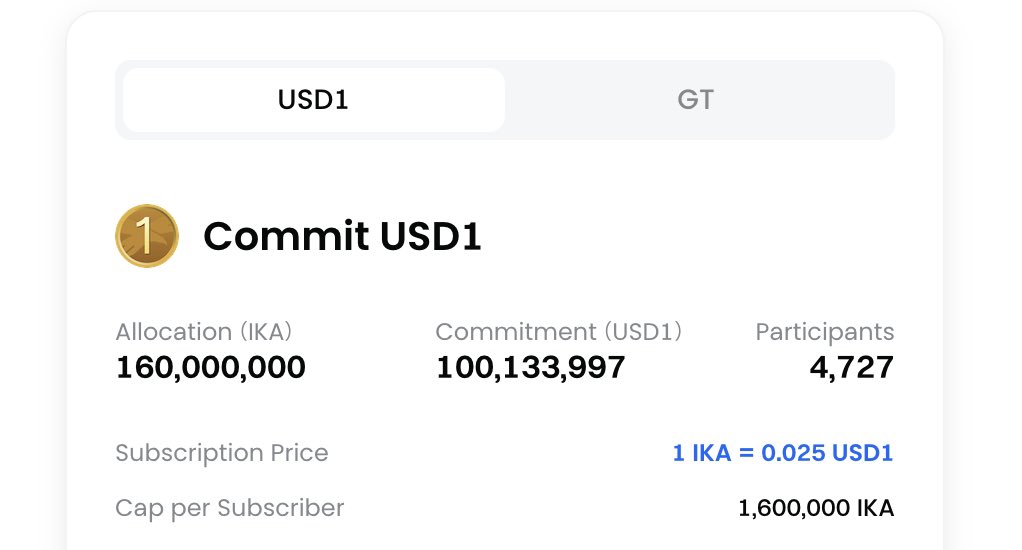
Task: Click the gold USD1 coin icon
Action: pos(147,236)
